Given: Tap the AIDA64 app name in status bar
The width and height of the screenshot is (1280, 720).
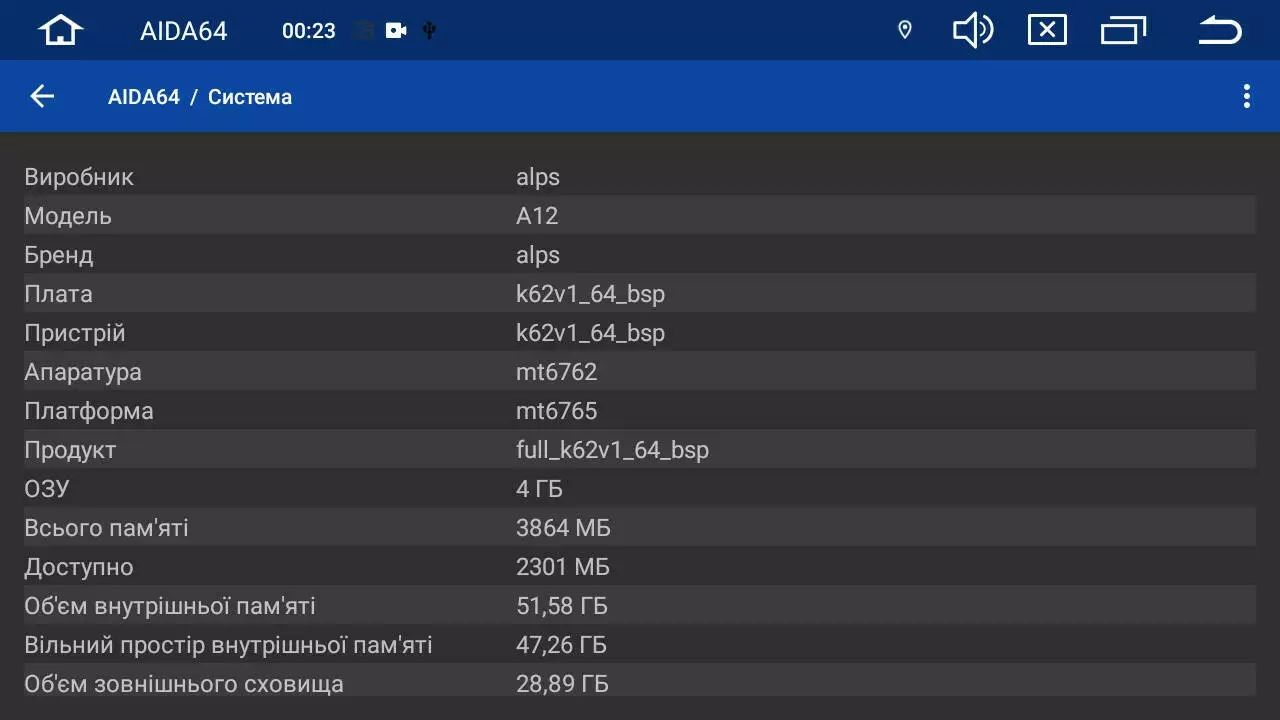Looking at the screenshot, I should 184,31.
